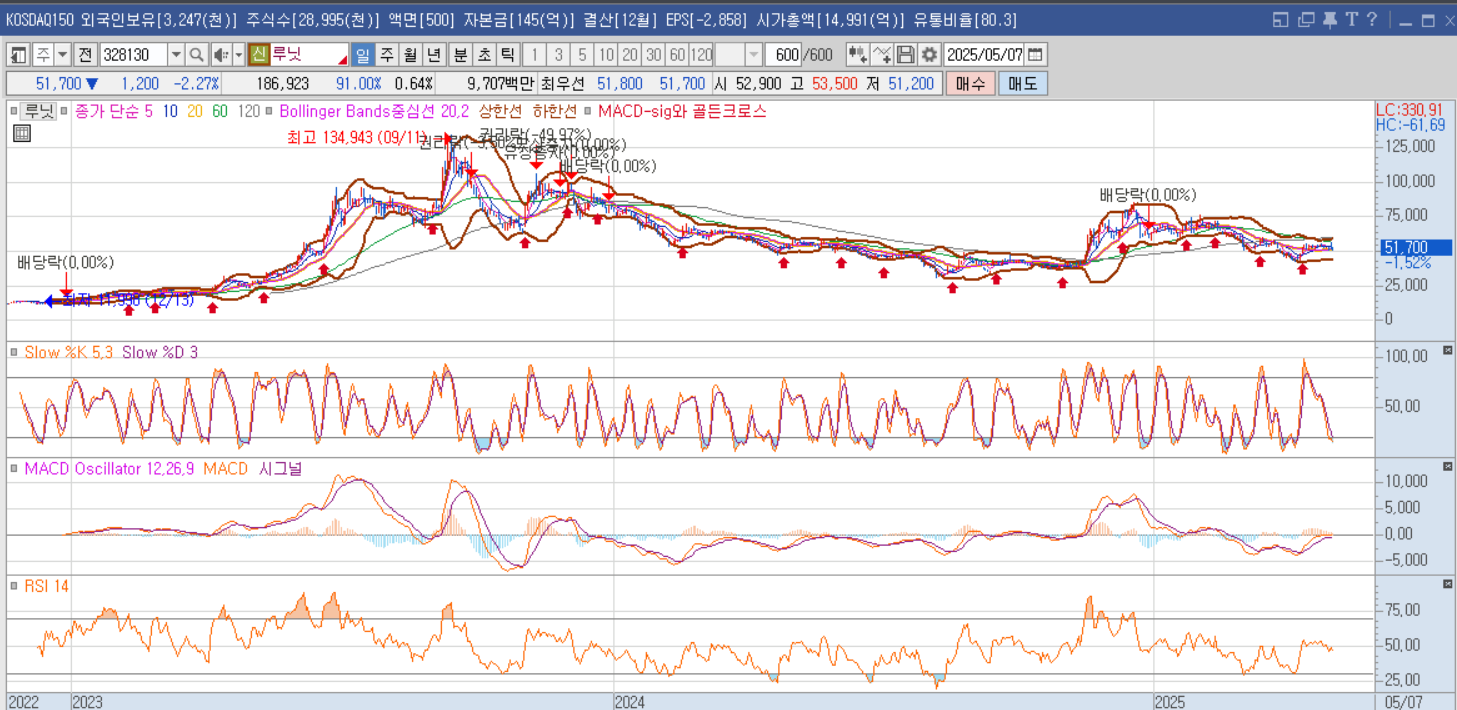Click the 종가 단순 5 moving average label
Image resolution: width=1457 pixels, height=710 pixels.
pos(113,111)
